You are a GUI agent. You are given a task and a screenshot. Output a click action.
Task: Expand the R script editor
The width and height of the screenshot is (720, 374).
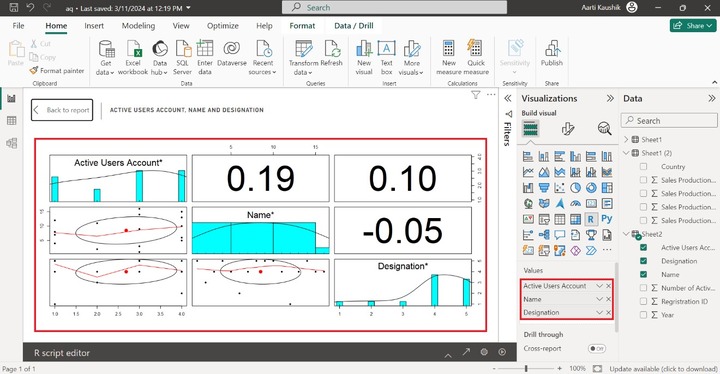pyautogui.click(x=448, y=354)
